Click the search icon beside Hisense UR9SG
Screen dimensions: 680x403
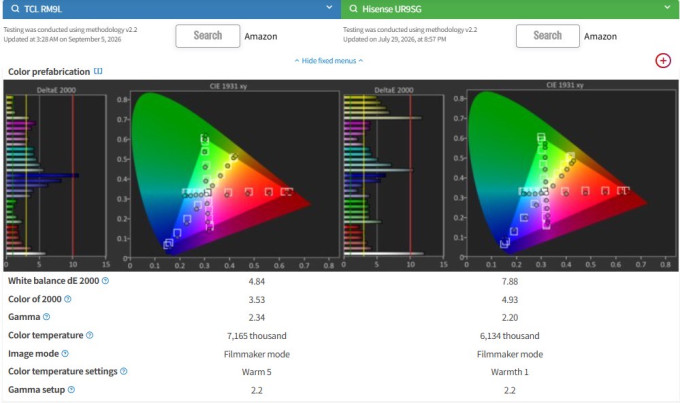(x=353, y=9)
